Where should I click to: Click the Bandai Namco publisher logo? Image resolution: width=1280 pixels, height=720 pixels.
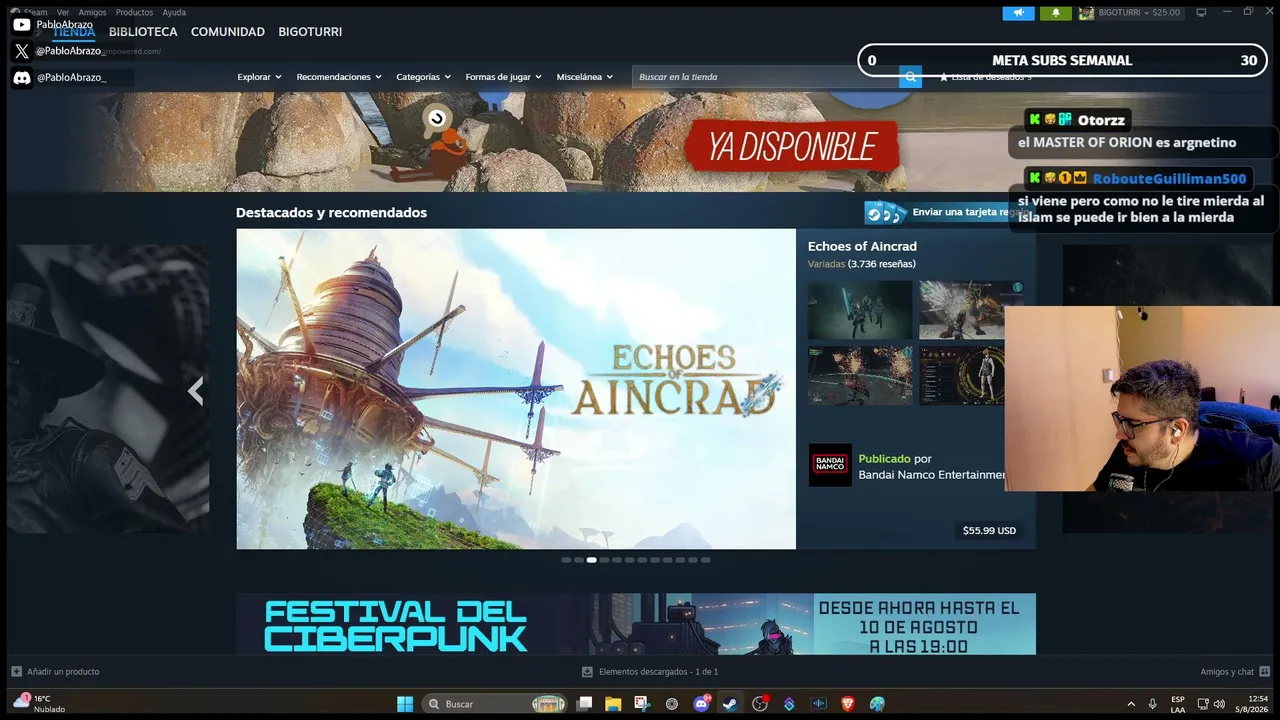pyautogui.click(x=830, y=465)
